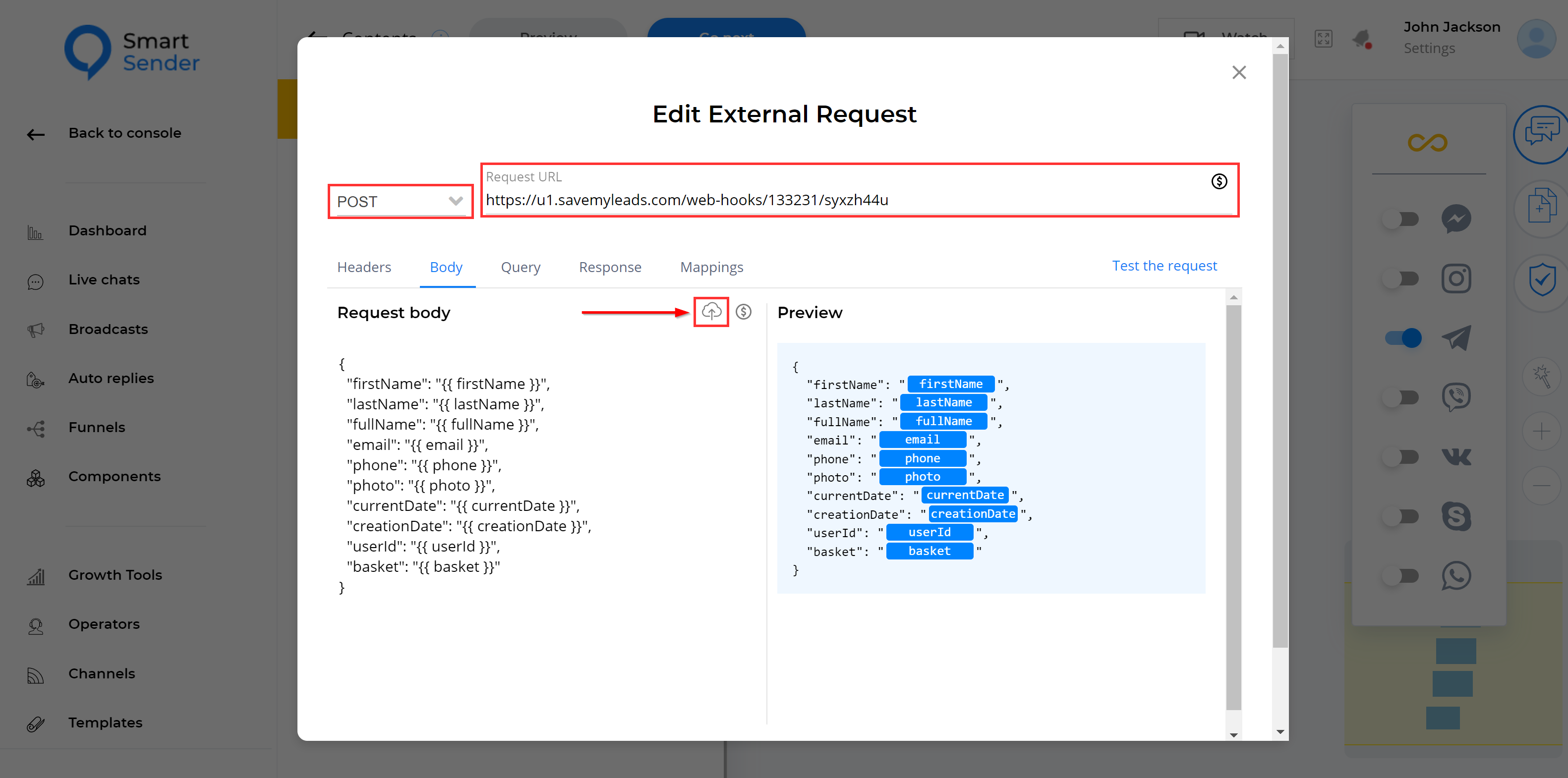1568x778 pixels.
Task: Switch to the Query tab
Action: 521,267
